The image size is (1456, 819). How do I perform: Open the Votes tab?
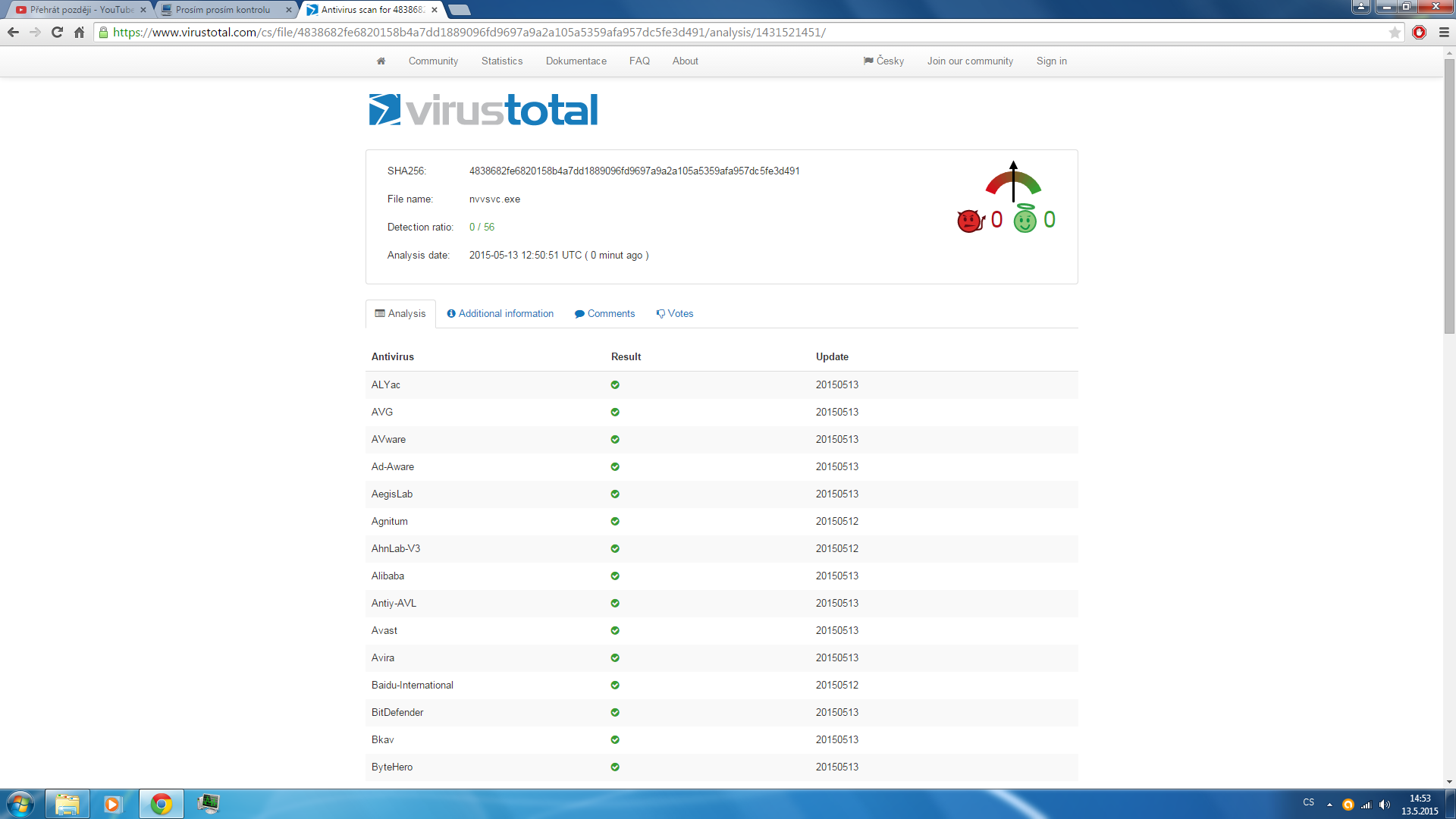675,314
